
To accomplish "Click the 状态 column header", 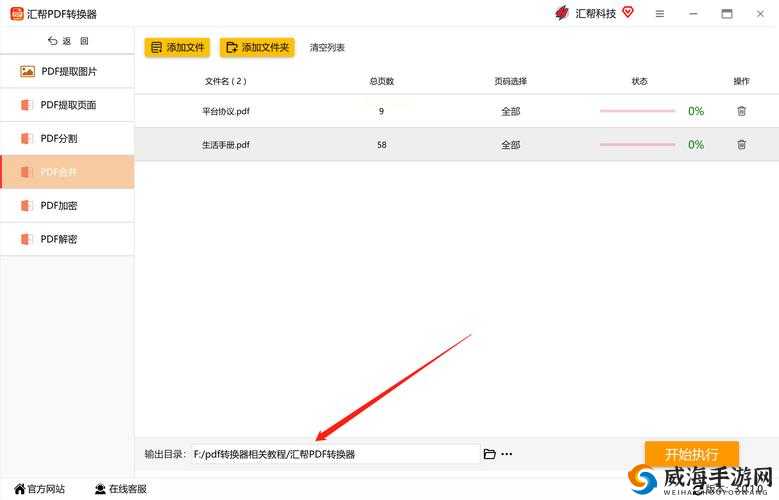I will pos(639,81).
